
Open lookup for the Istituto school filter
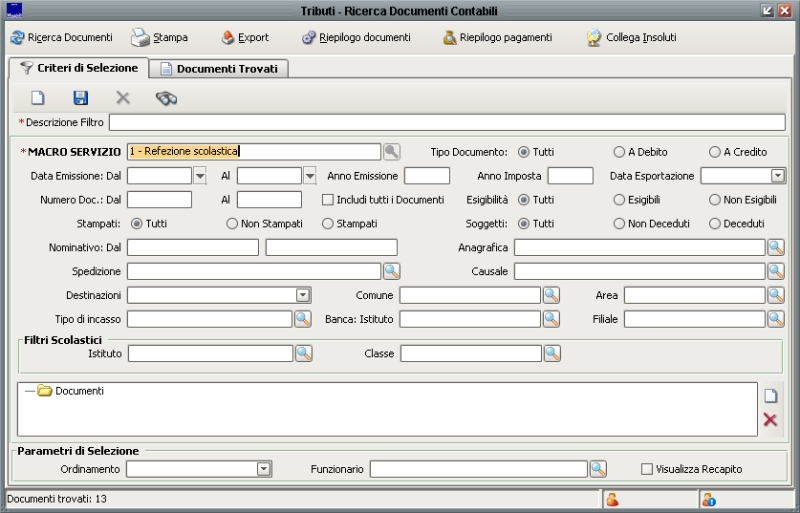tap(303, 353)
